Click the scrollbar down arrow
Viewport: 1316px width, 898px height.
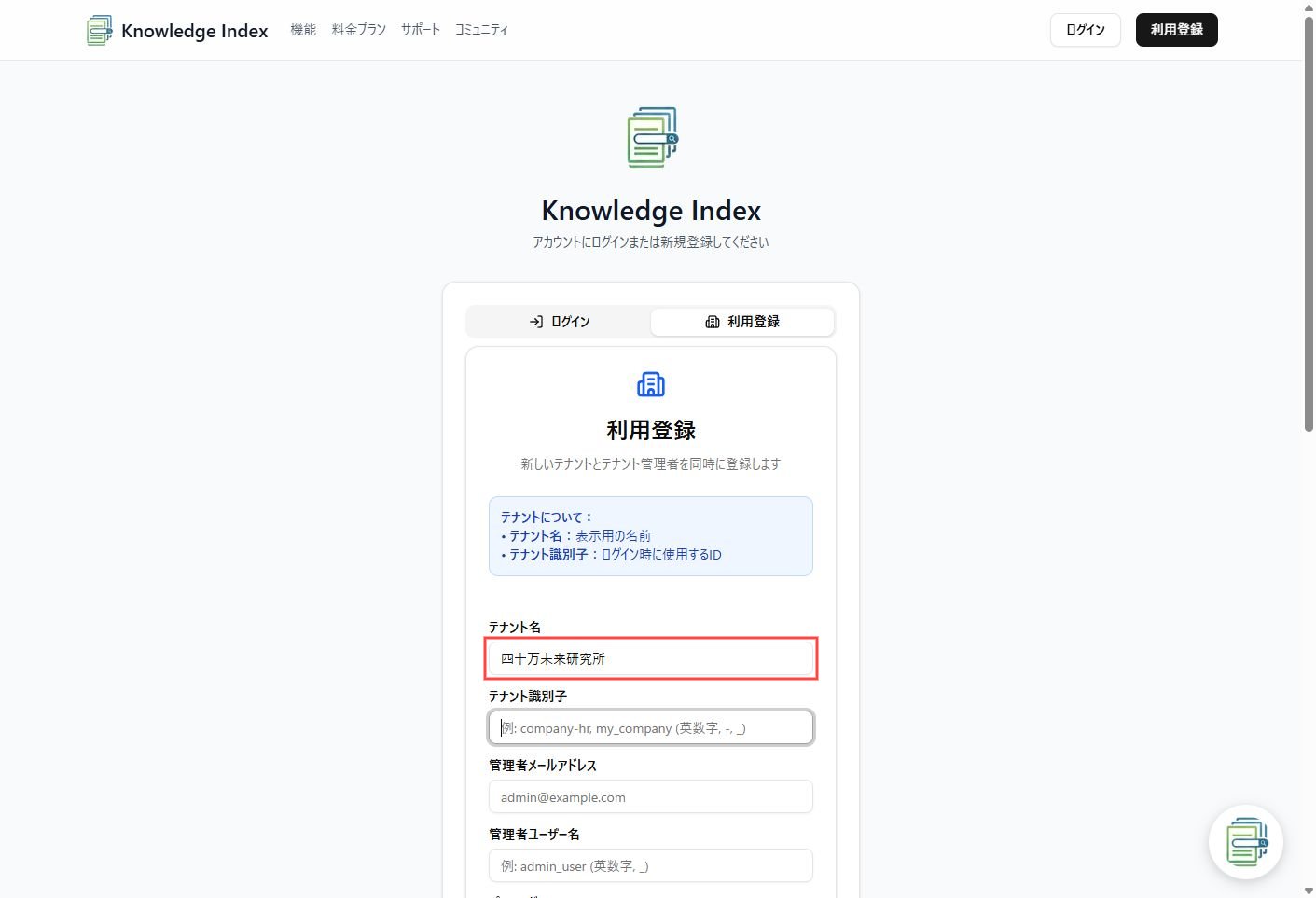click(1309, 891)
